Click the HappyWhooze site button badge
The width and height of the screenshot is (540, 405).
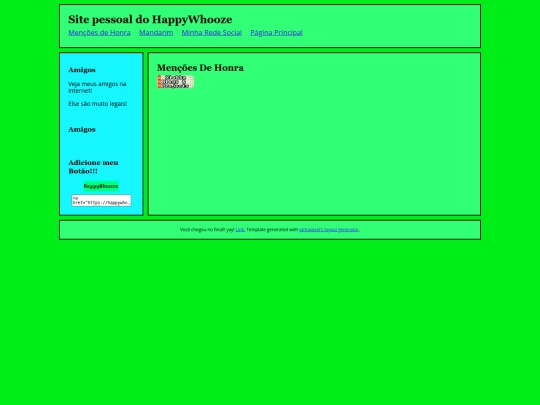[x=101, y=186]
